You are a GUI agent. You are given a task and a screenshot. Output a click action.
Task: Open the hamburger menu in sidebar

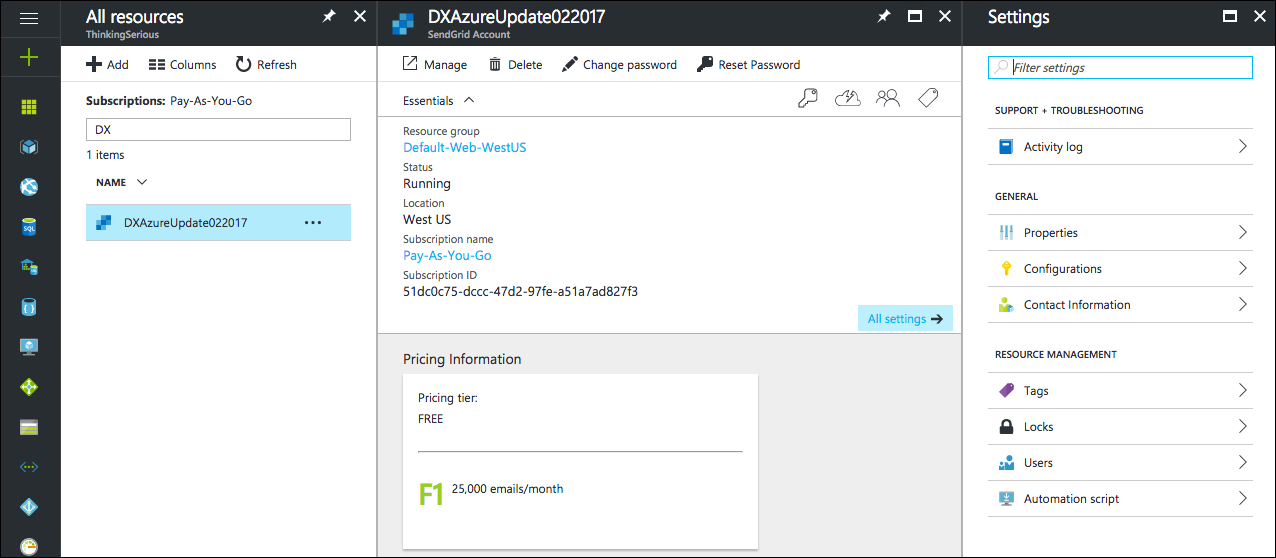point(29,18)
